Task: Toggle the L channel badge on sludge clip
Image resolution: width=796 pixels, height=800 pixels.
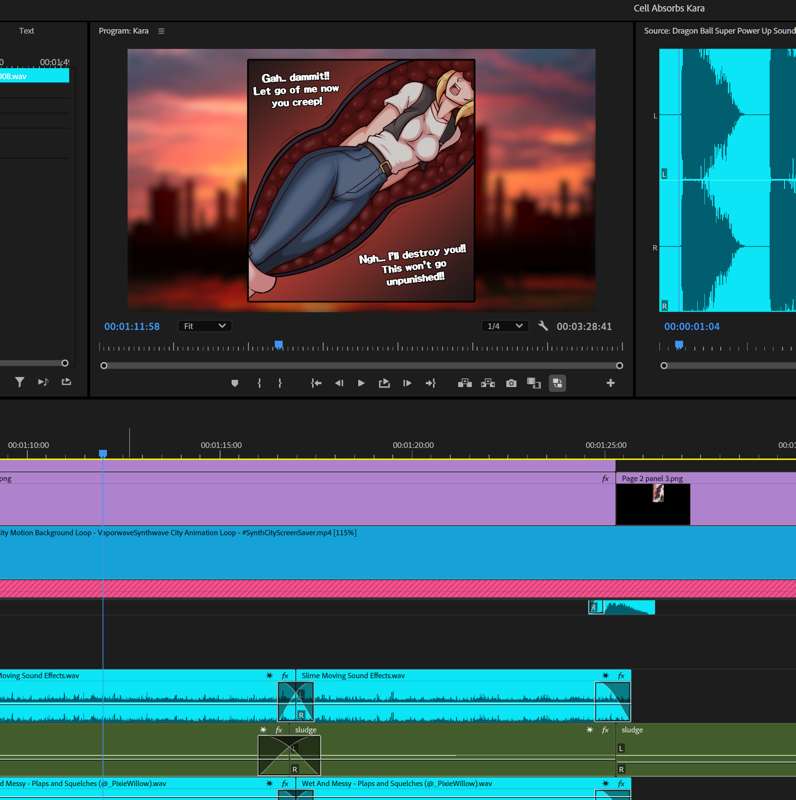Action: (x=621, y=748)
